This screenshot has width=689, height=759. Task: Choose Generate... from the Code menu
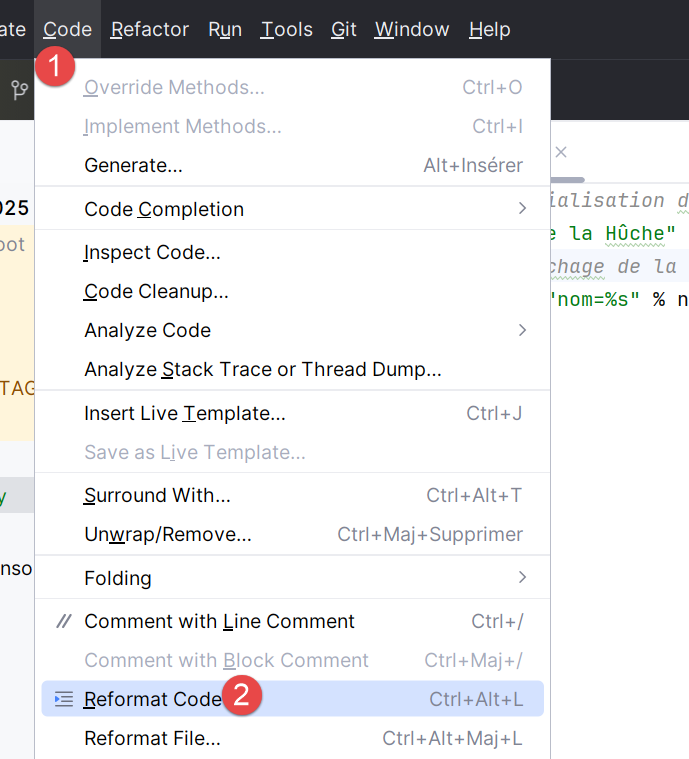[x=133, y=165]
